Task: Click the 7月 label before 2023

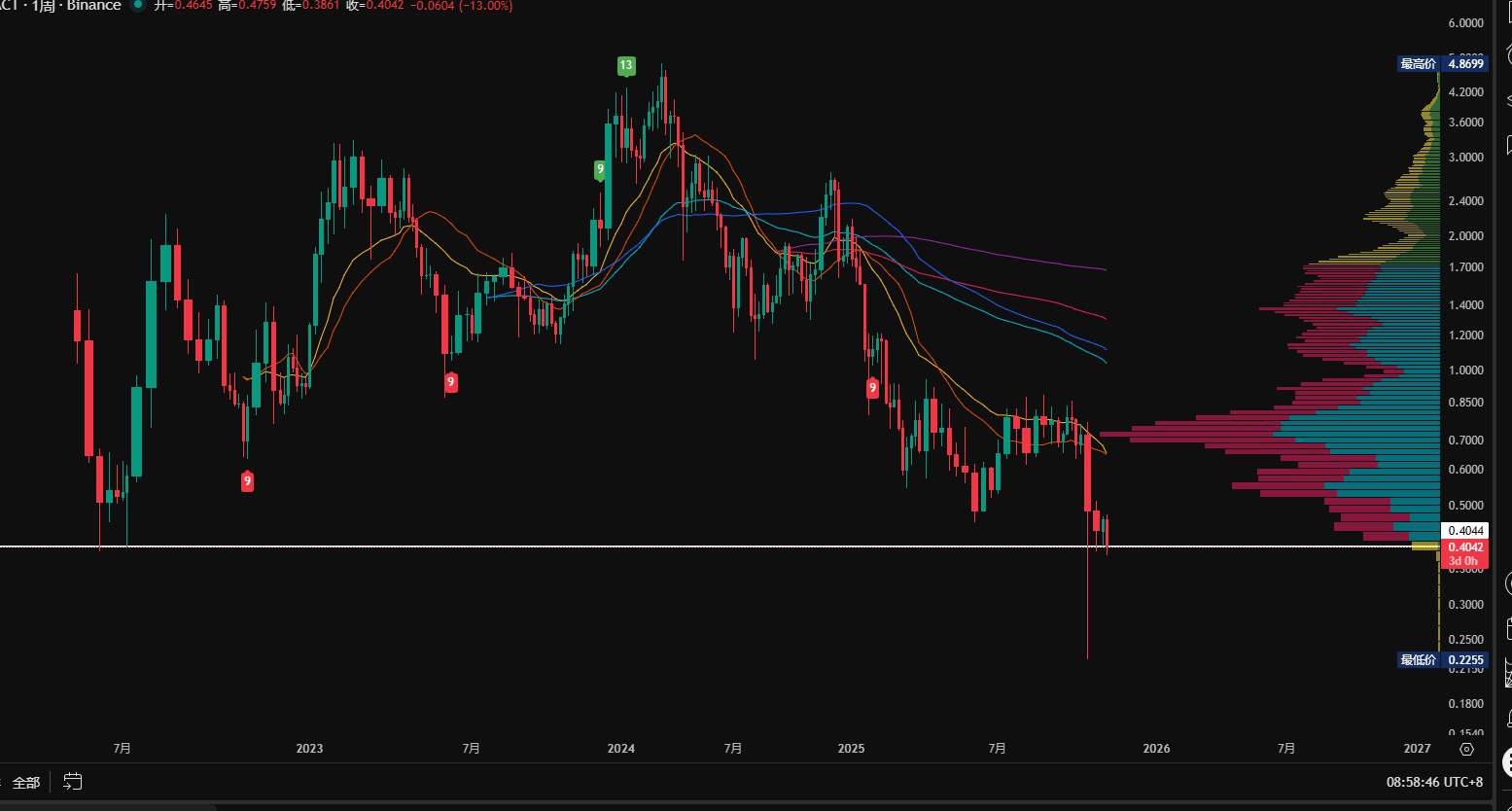Action: (122, 749)
